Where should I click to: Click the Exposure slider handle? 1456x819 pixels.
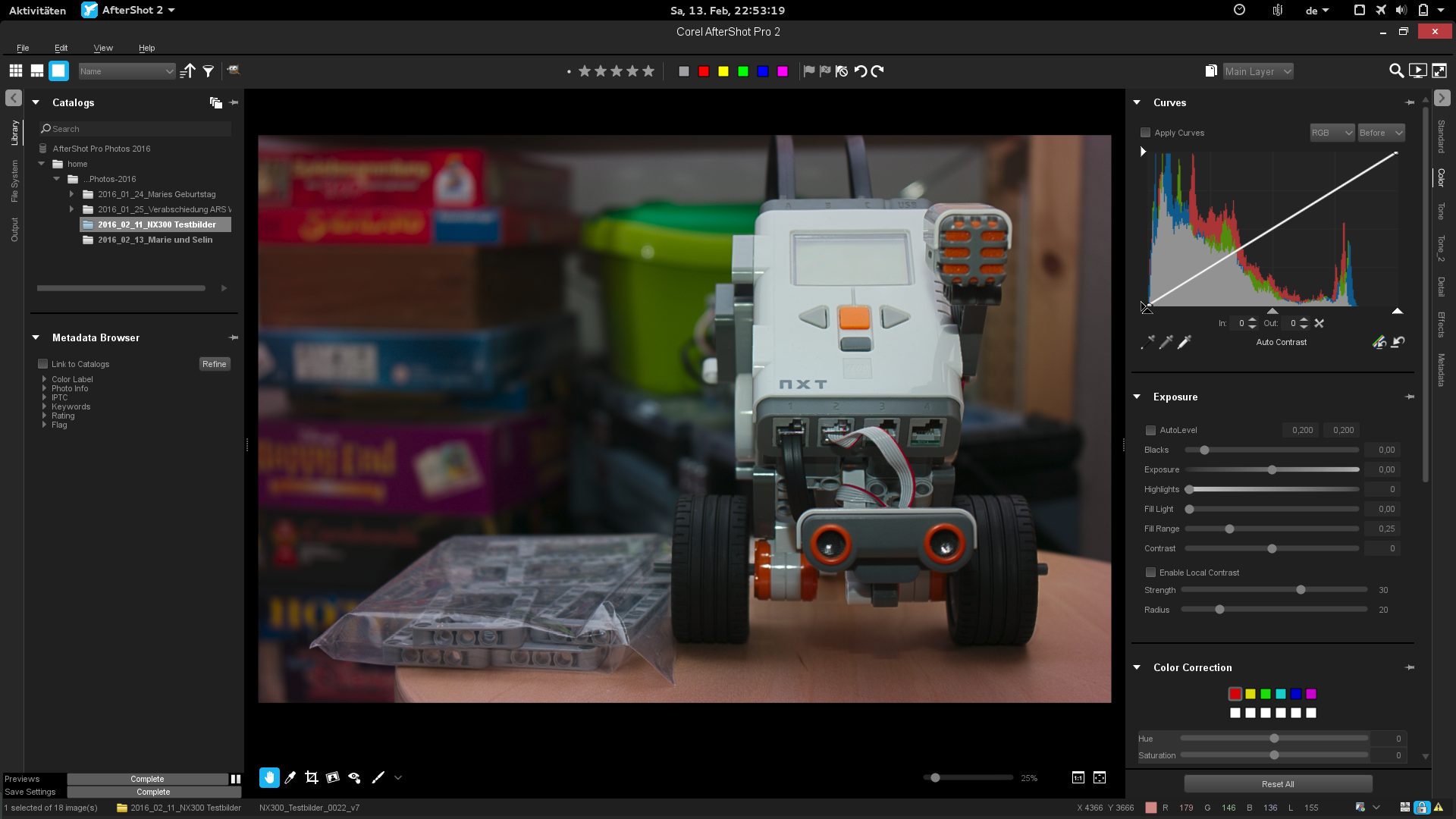(1272, 469)
